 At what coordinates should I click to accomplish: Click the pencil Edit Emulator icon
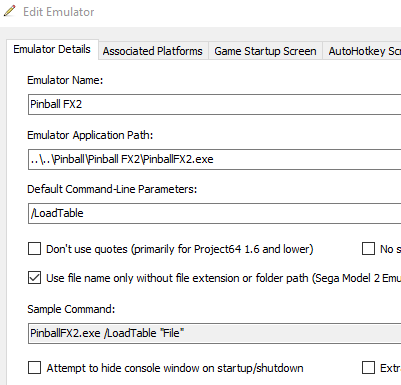9,11
